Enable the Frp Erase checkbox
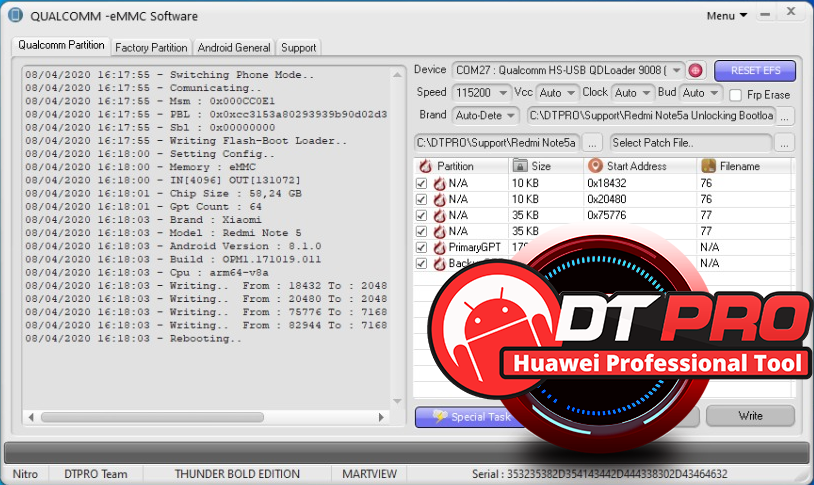The height and width of the screenshot is (485, 814). click(735, 95)
